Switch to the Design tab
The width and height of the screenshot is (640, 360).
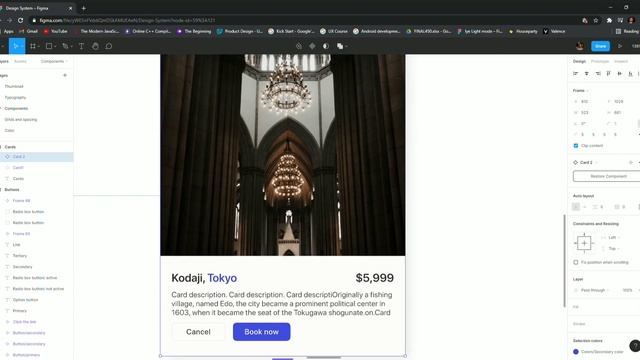click(x=579, y=61)
